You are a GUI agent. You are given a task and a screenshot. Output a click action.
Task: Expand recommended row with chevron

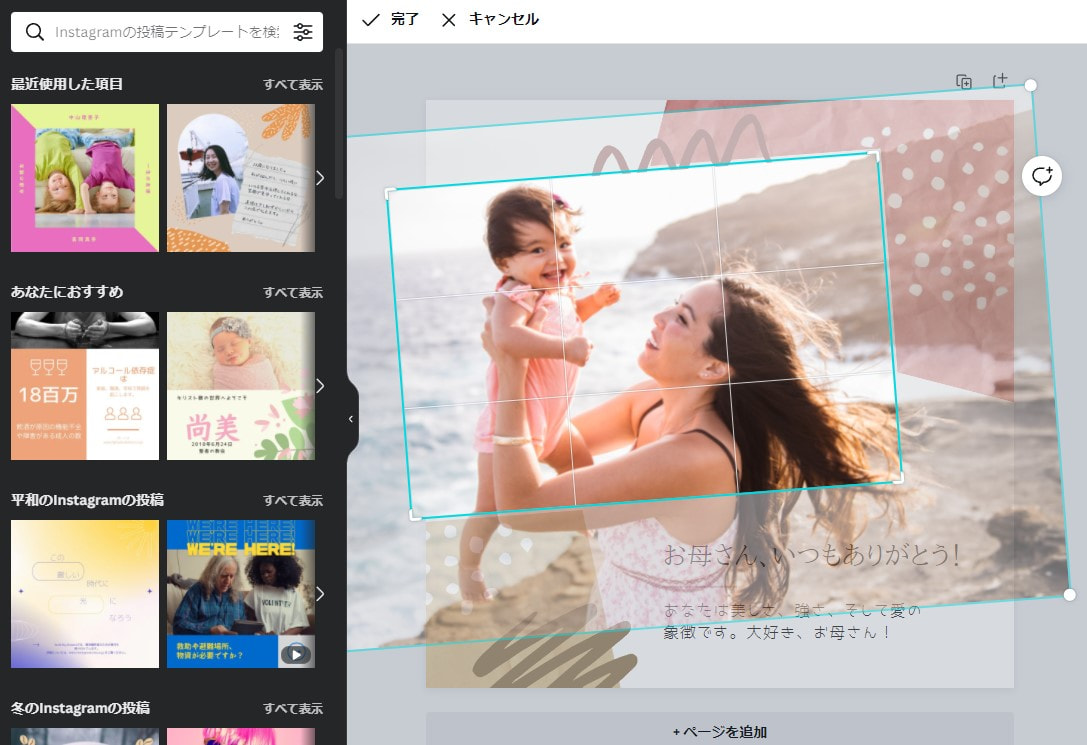click(x=320, y=386)
